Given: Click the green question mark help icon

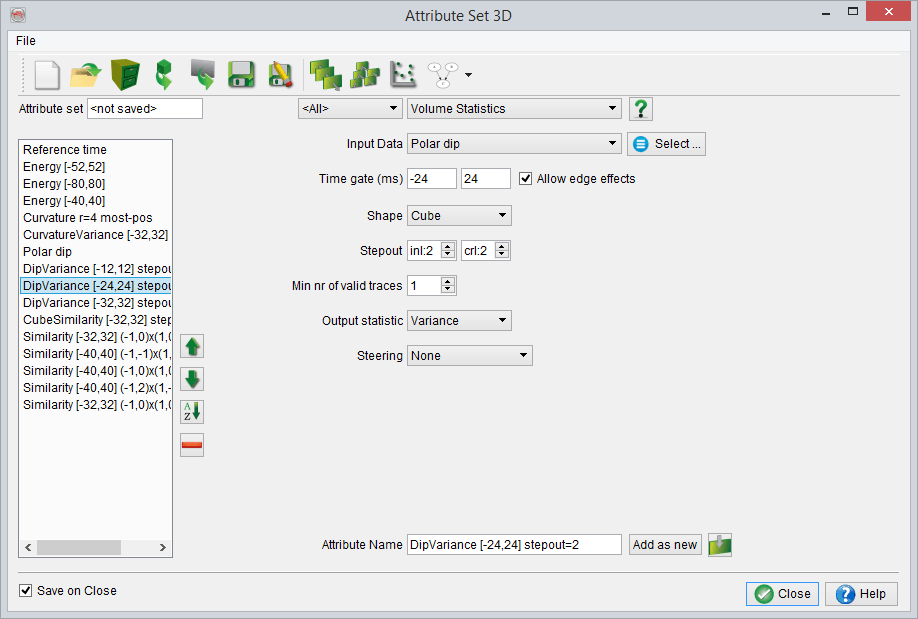Looking at the screenshot, I should click(x=640, y=109).
